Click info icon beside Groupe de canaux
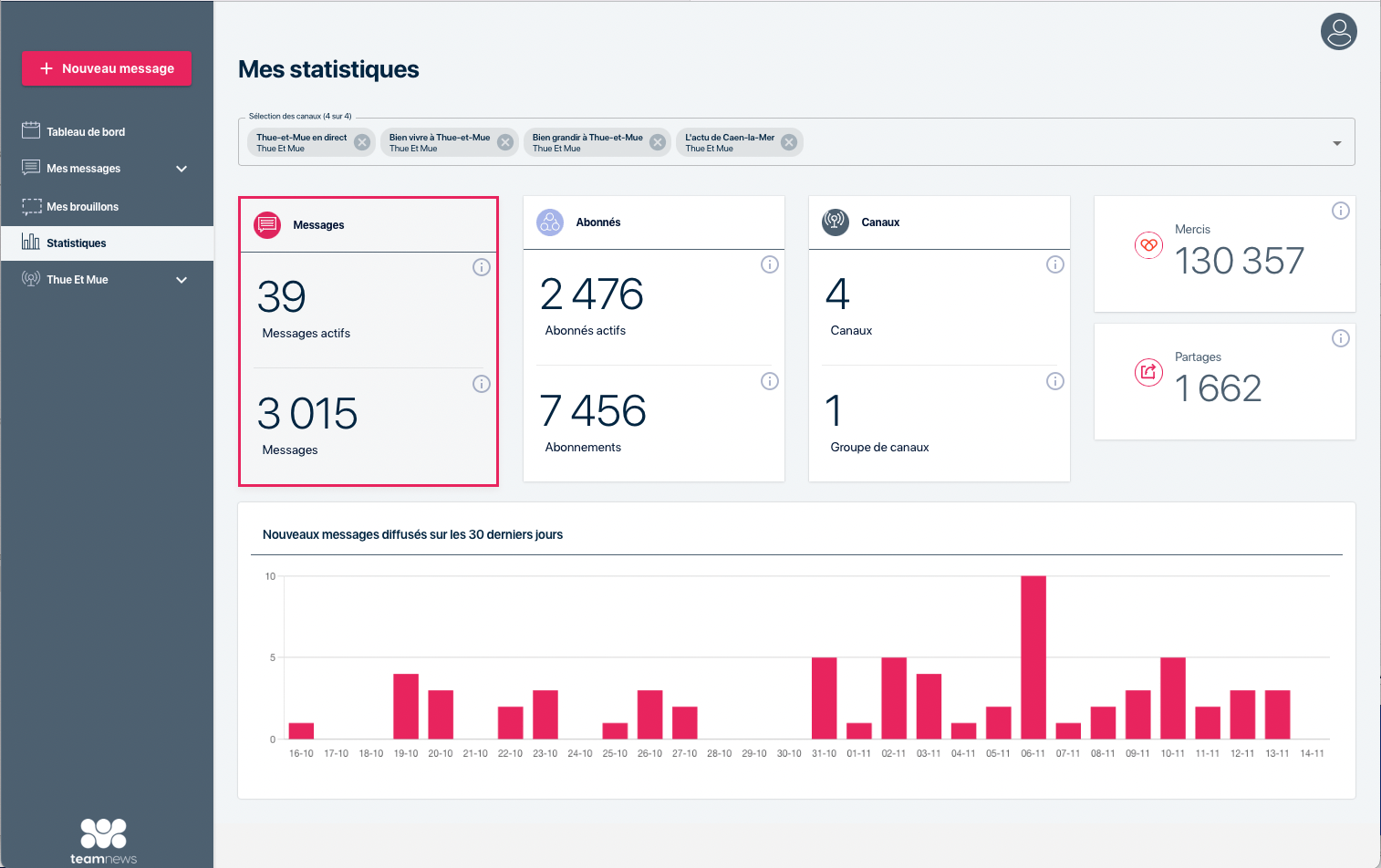The width and height of the screenshot is (1381, 868). pyautogui.click(x=1055, y=381)
